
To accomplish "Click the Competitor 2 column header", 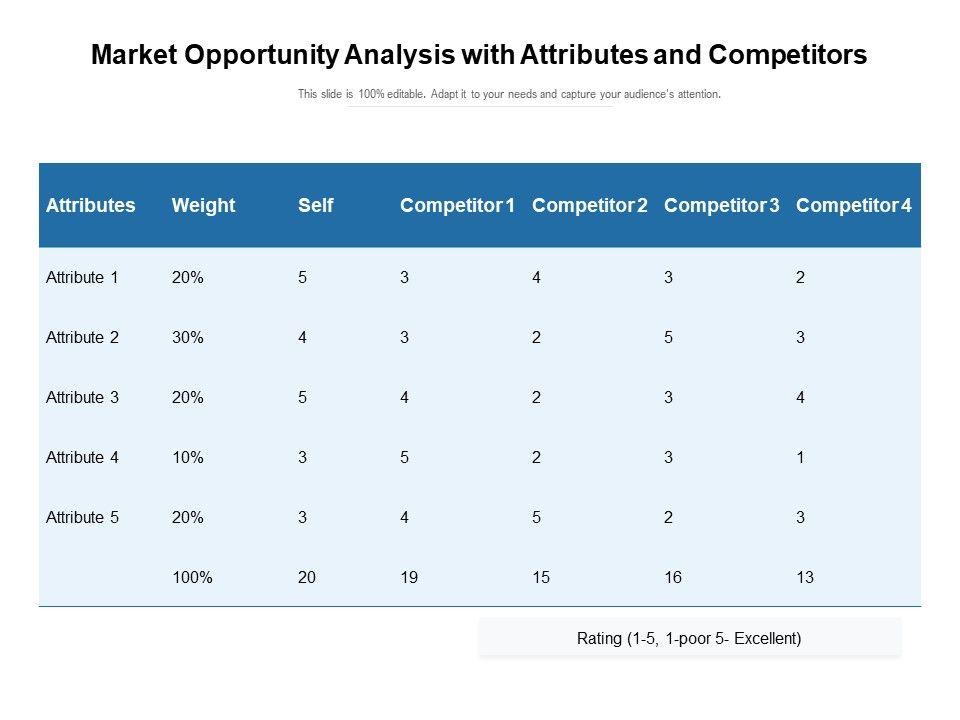I will (590, 206).
